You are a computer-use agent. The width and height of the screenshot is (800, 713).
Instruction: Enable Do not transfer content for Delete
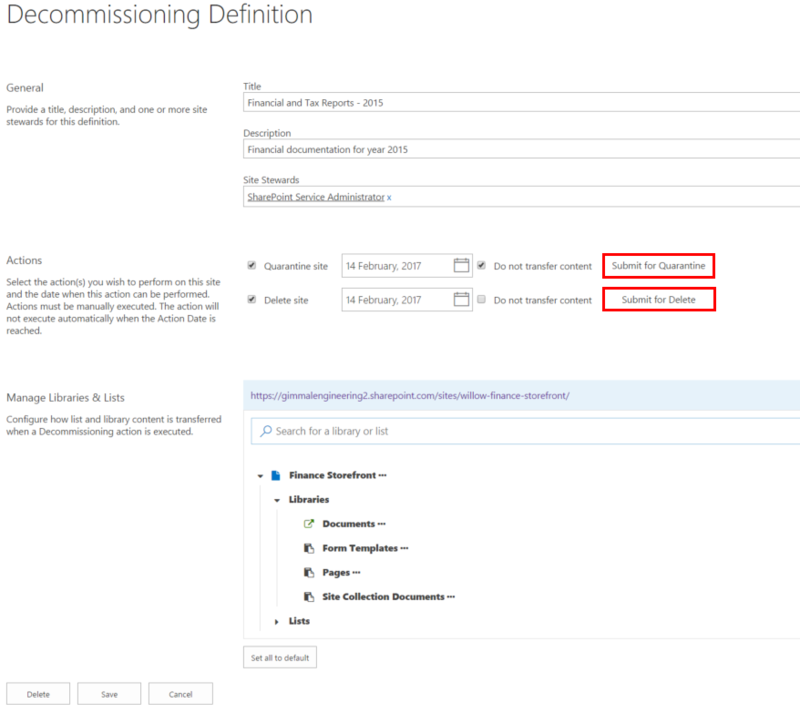tap(482, 299)
